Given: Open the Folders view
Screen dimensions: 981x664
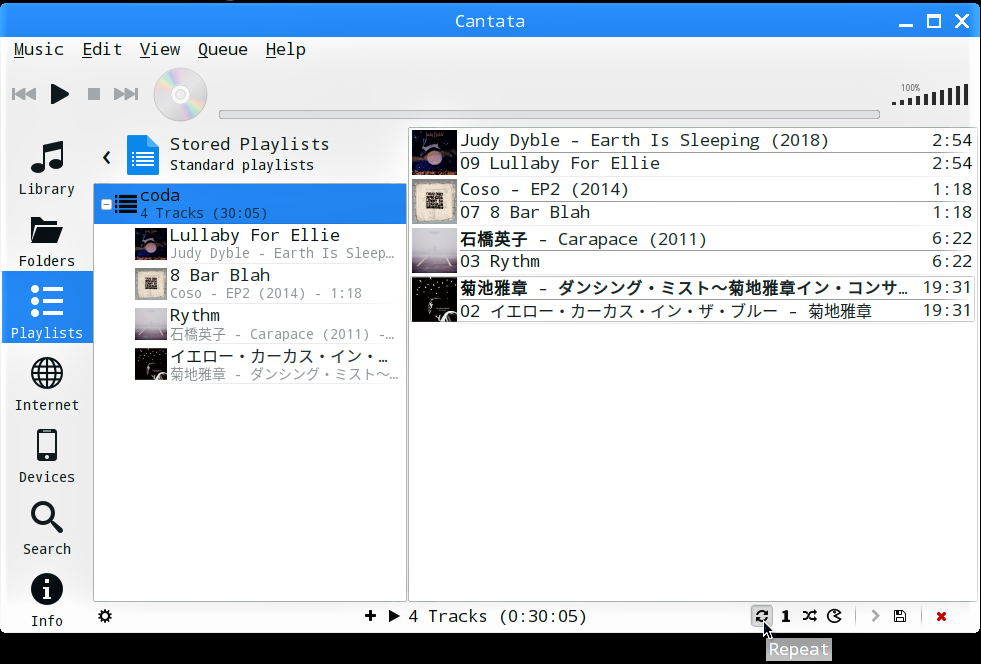Looking at the screenshot, I should click(x=47, y=242).
